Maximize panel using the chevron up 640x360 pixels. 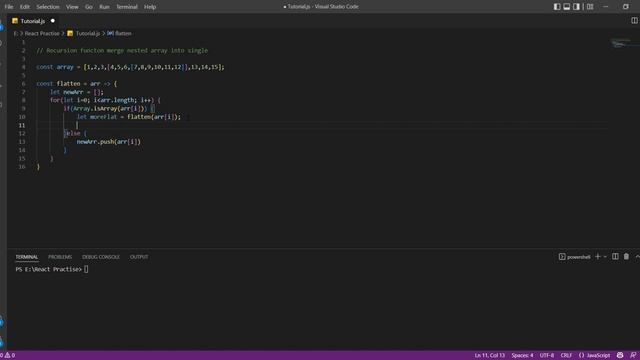tap(637, 257)
